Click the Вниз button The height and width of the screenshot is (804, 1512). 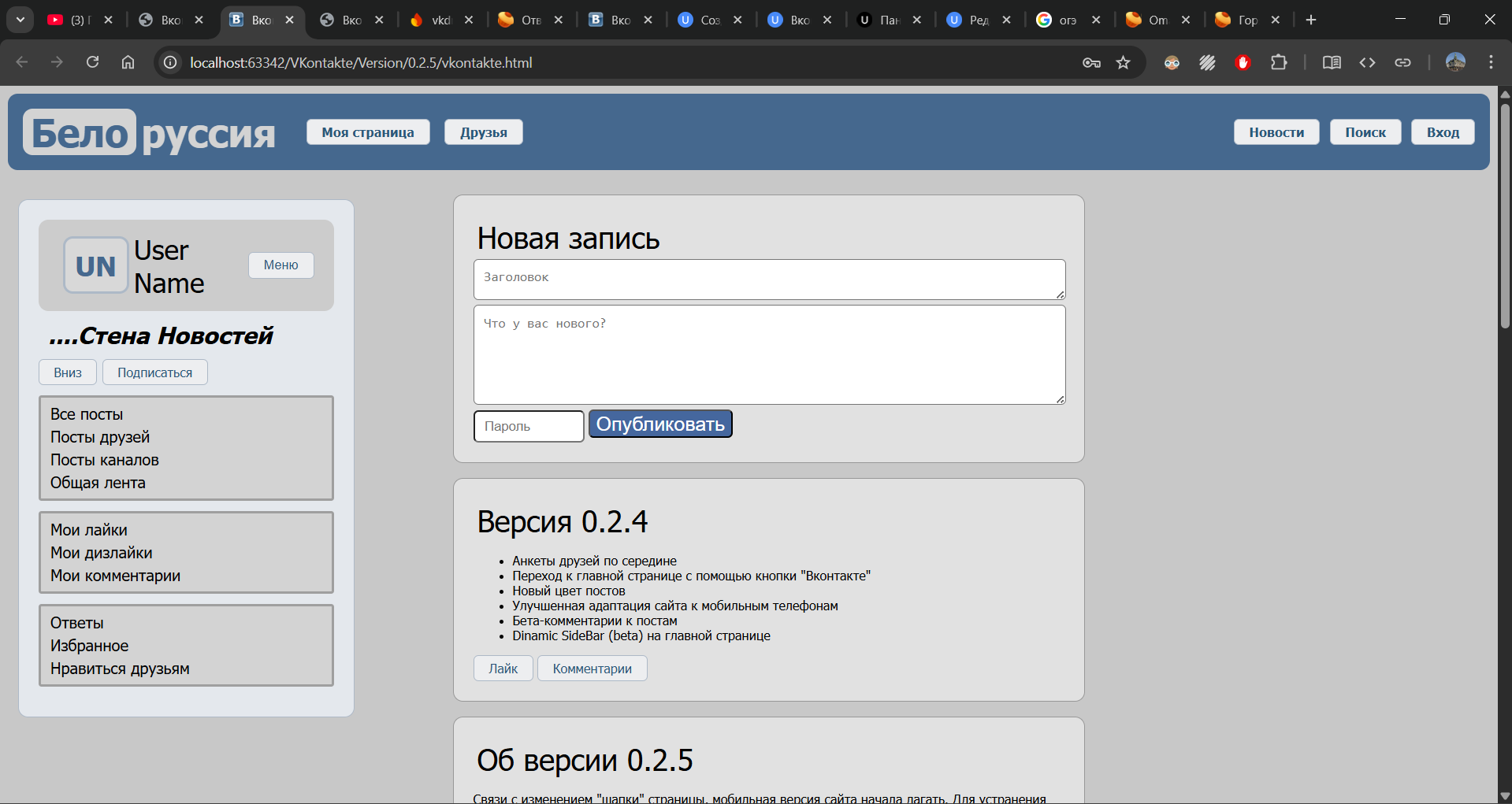[x=68, y=372]
